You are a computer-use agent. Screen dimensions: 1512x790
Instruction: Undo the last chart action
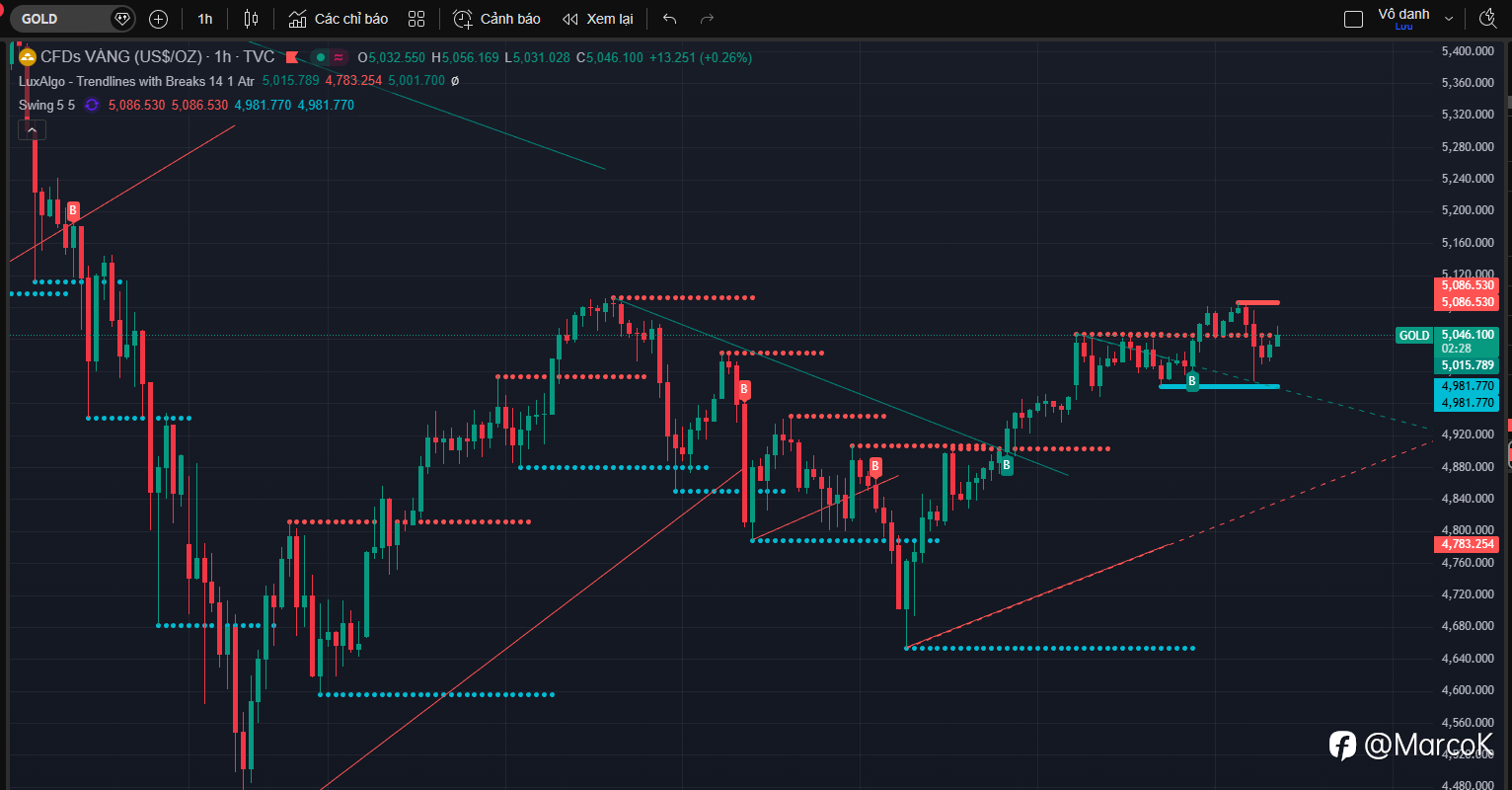tap(670, 19)
